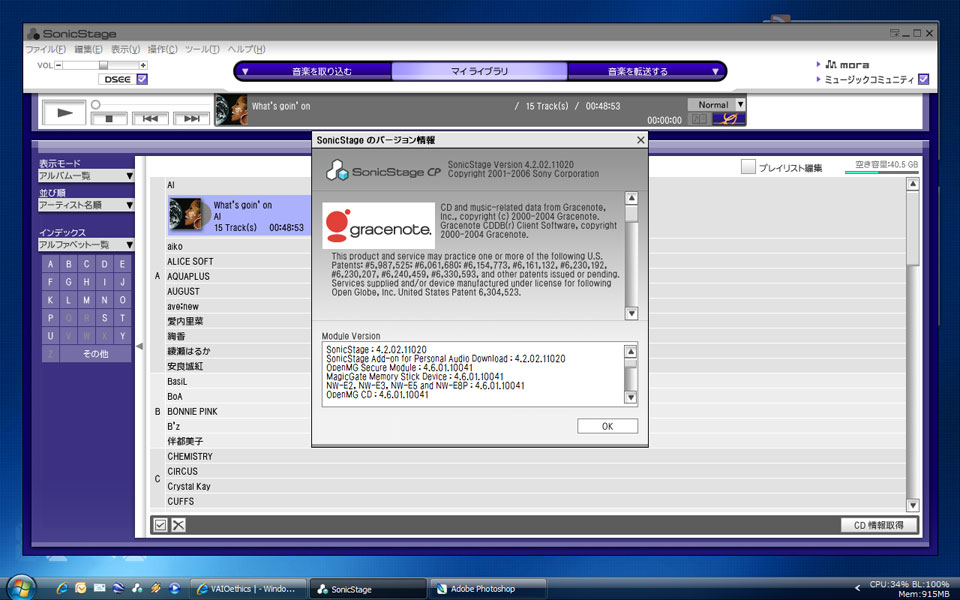
Task: Click the その他 index button
Action: tap(96, 353)
